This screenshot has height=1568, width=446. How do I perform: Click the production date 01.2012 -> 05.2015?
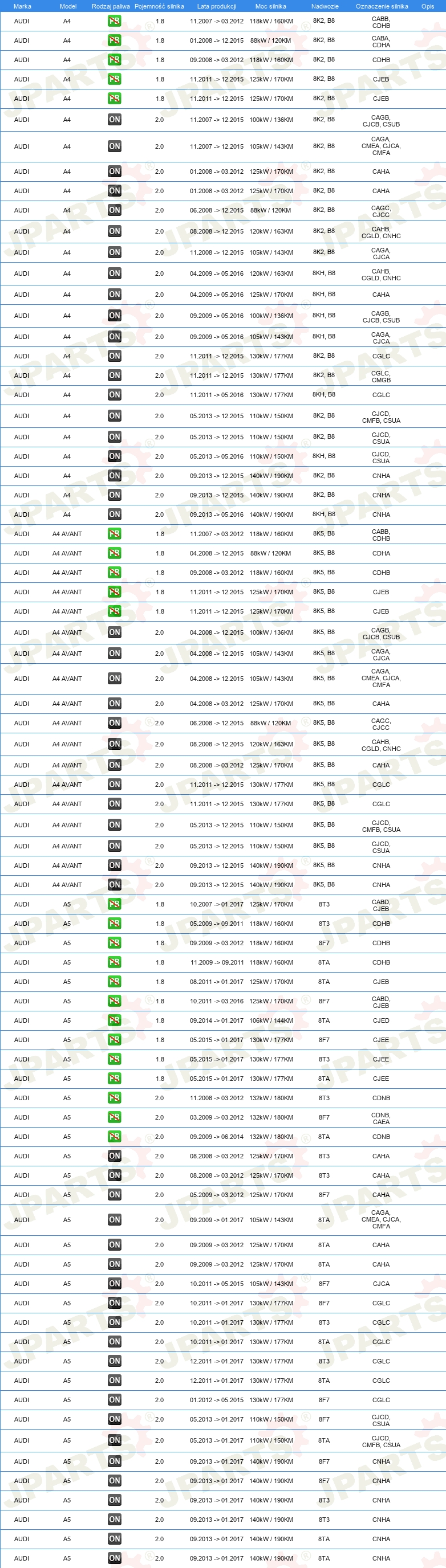(x=216, y=1400)
